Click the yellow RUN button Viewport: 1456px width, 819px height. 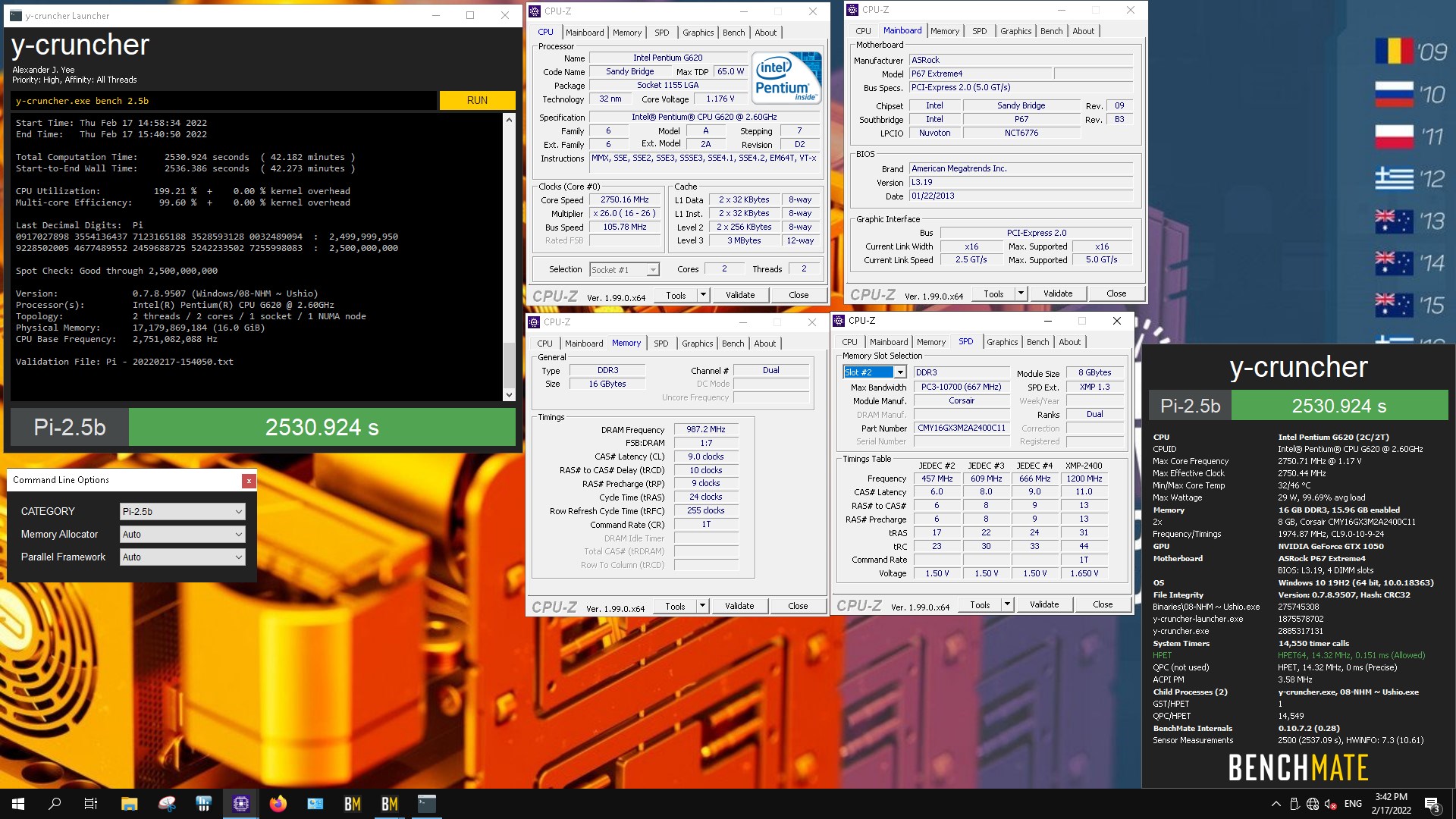coord(477,100)
